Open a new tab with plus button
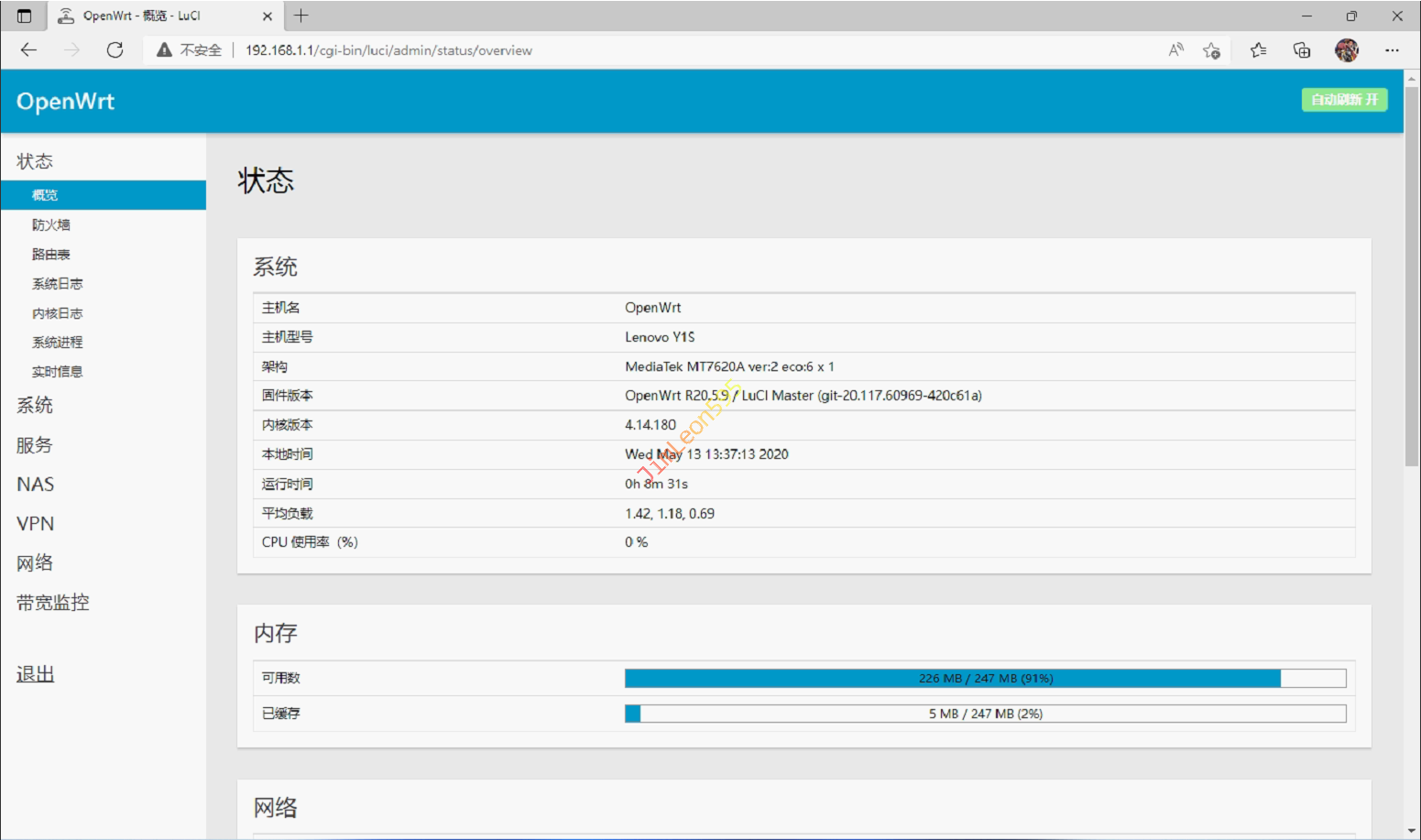This screenshot has width=1421, height=840. pos(301,16)
